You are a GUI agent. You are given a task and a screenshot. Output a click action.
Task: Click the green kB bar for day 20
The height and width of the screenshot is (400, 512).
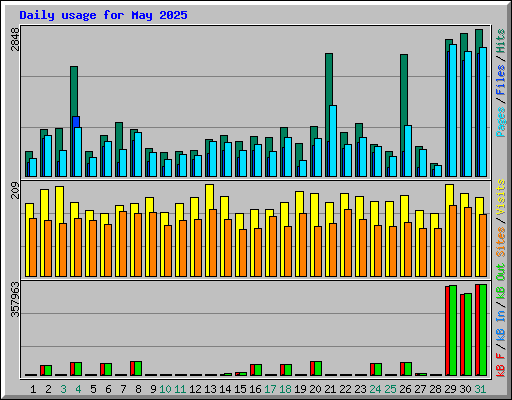(318, 368)
